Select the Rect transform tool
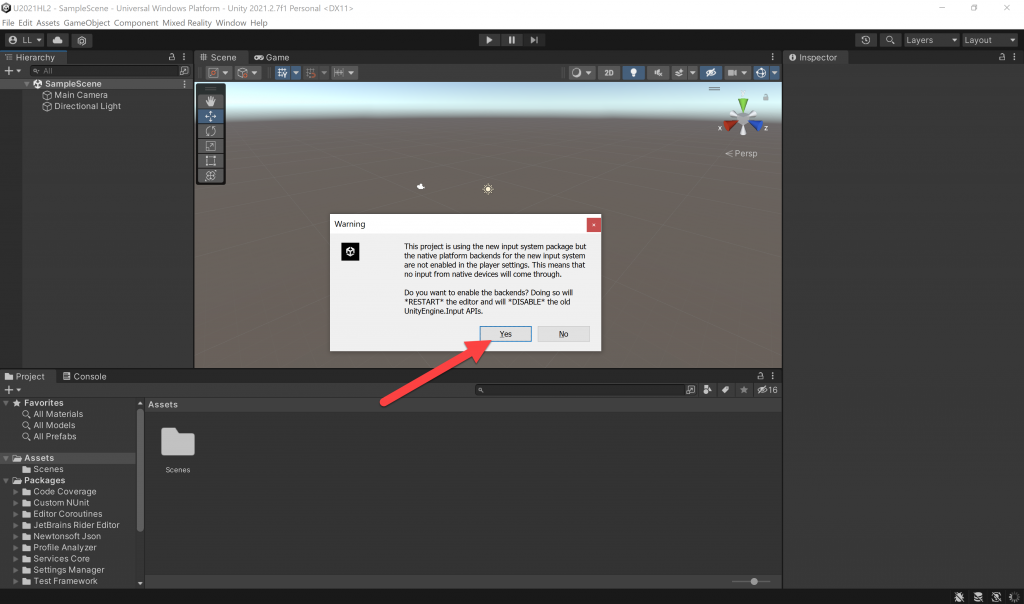This screenshot has height=604, width=1024. click(x=210, y=161)
